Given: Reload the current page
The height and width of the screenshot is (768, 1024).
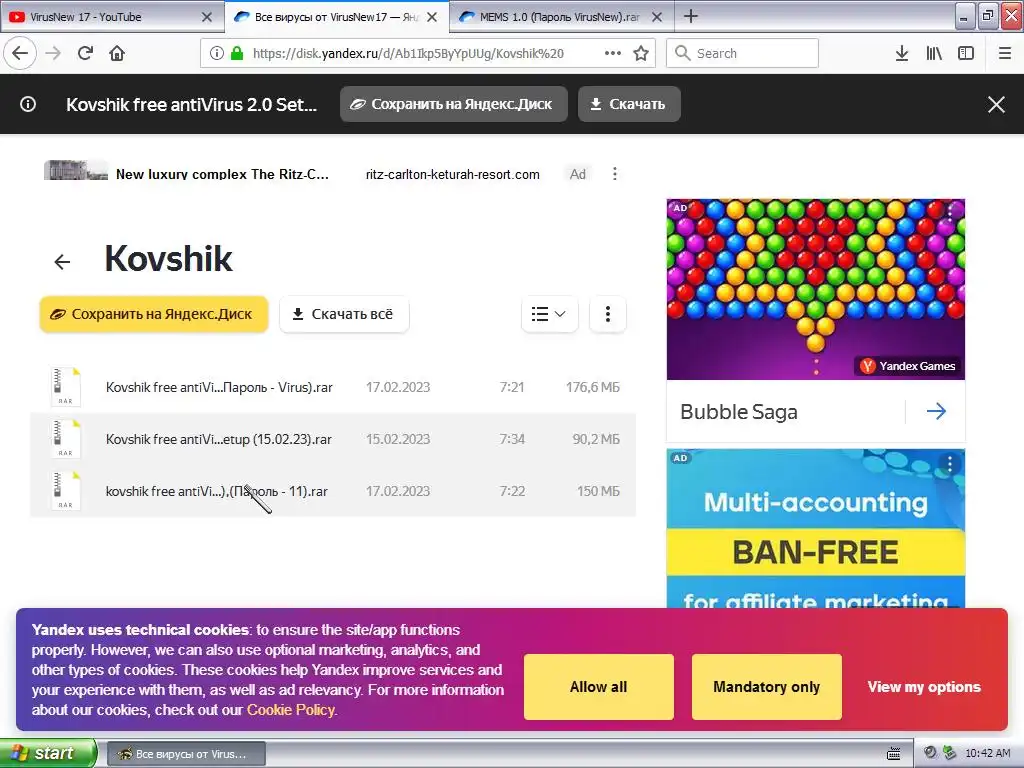Looking at the screenshot, I should point(85,53).
